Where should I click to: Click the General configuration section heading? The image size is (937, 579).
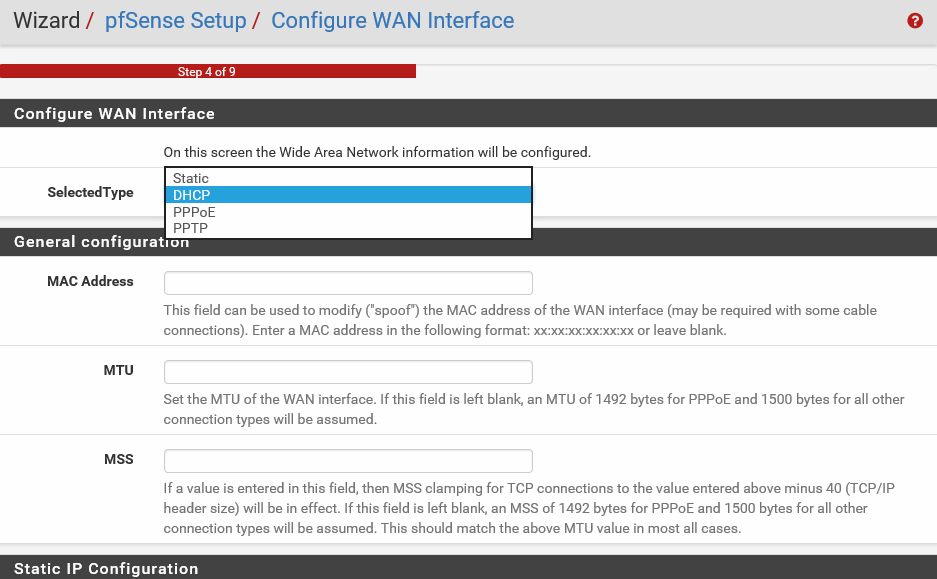click(102, 242)
